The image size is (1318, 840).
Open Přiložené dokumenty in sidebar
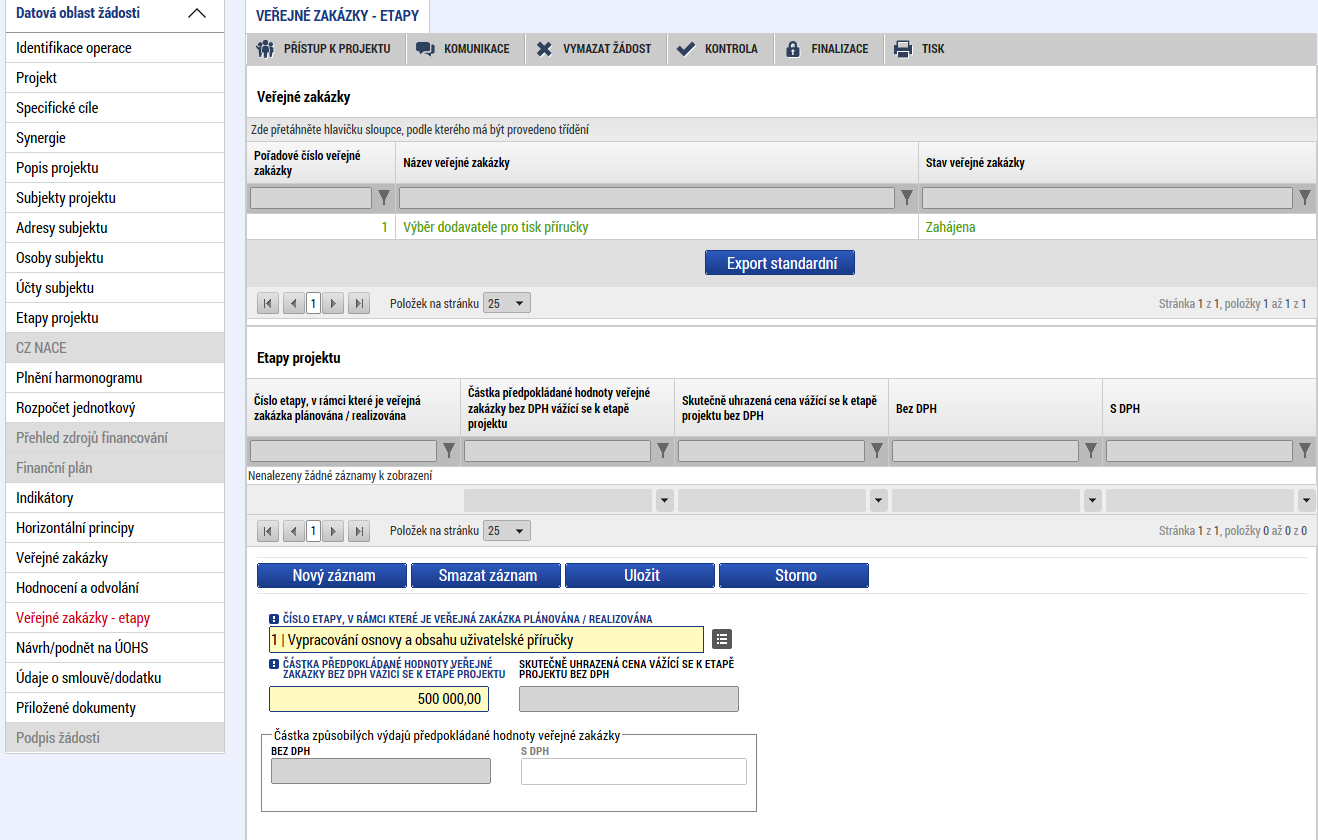coord(115,708)
